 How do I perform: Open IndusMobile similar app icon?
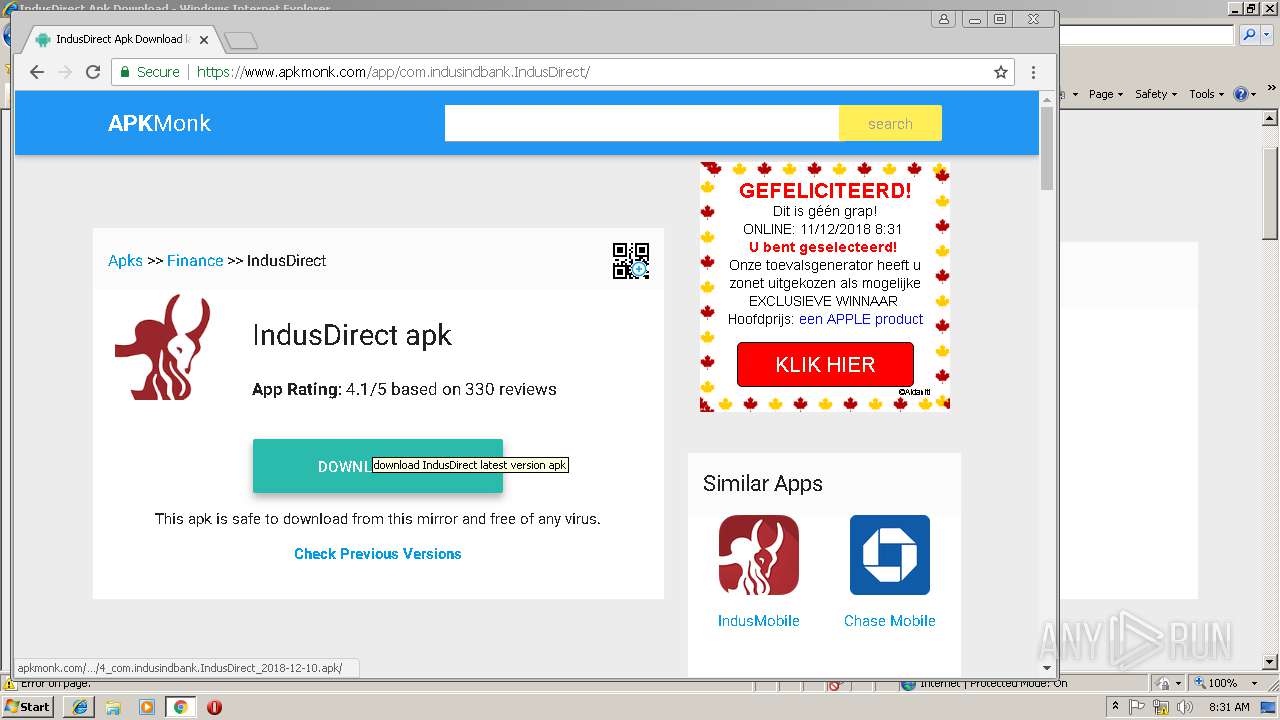point(759,555)
